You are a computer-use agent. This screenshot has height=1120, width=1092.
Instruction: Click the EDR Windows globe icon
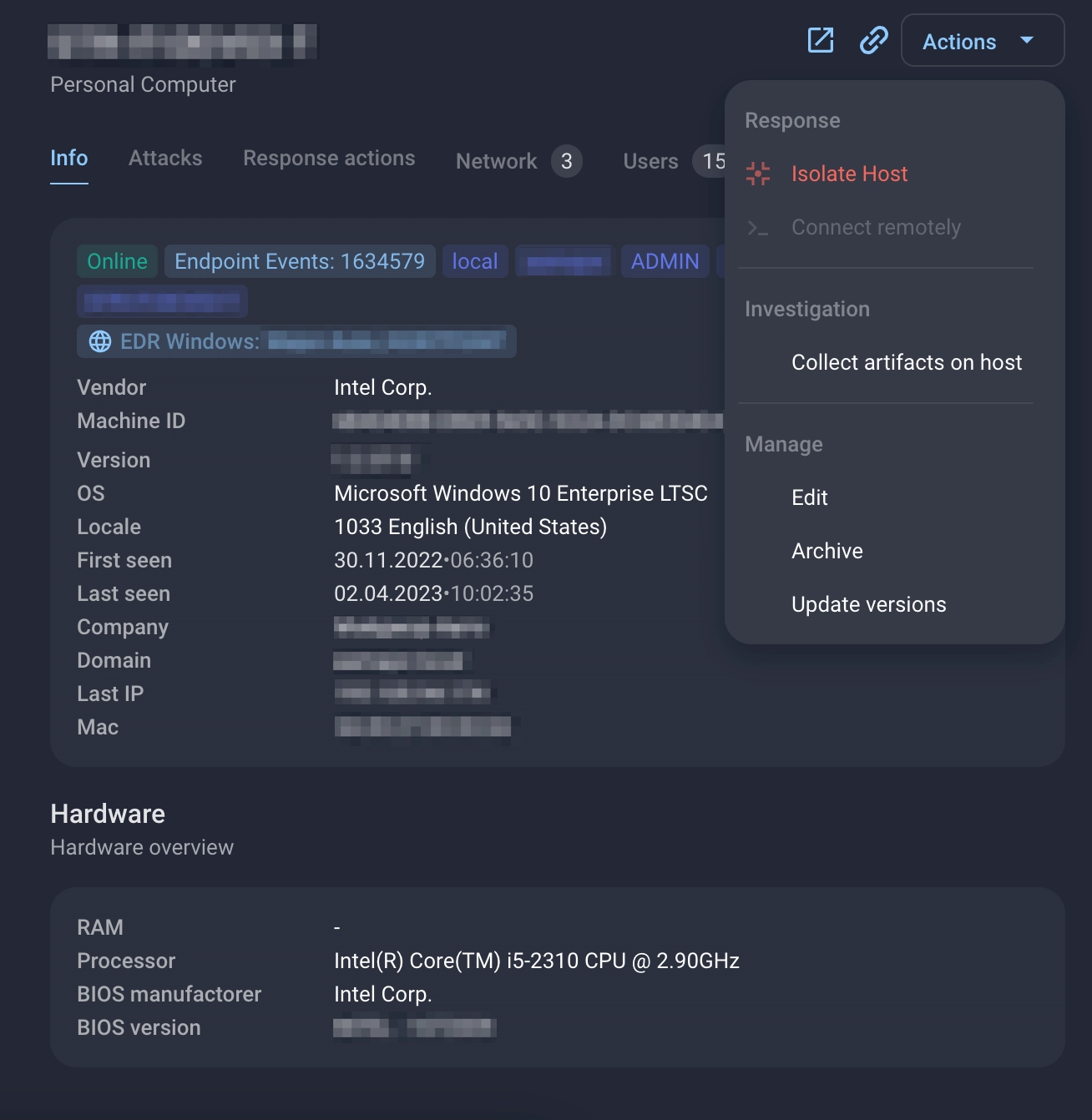click(x=100, y=341)
